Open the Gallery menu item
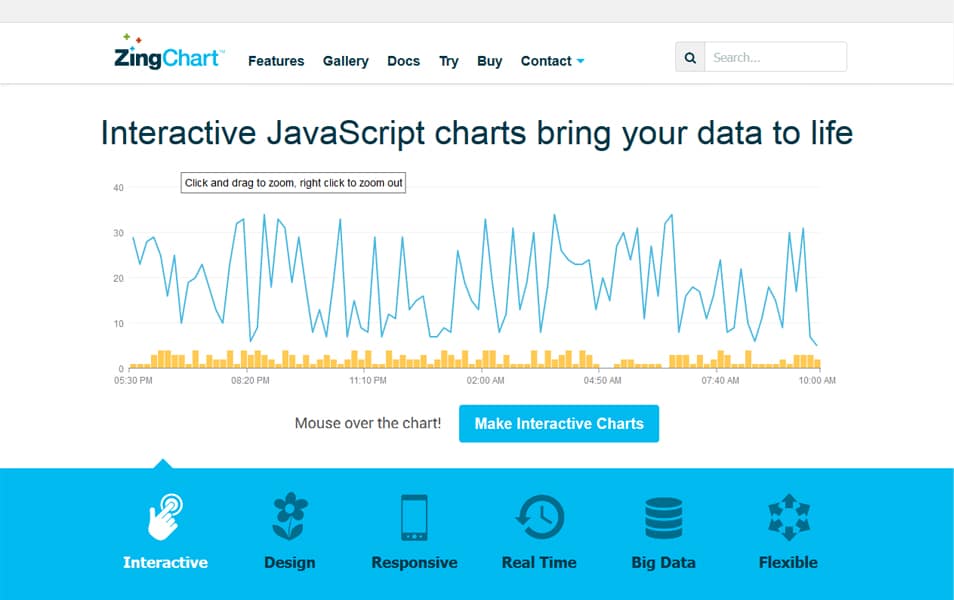 click(x=346, y=61)
